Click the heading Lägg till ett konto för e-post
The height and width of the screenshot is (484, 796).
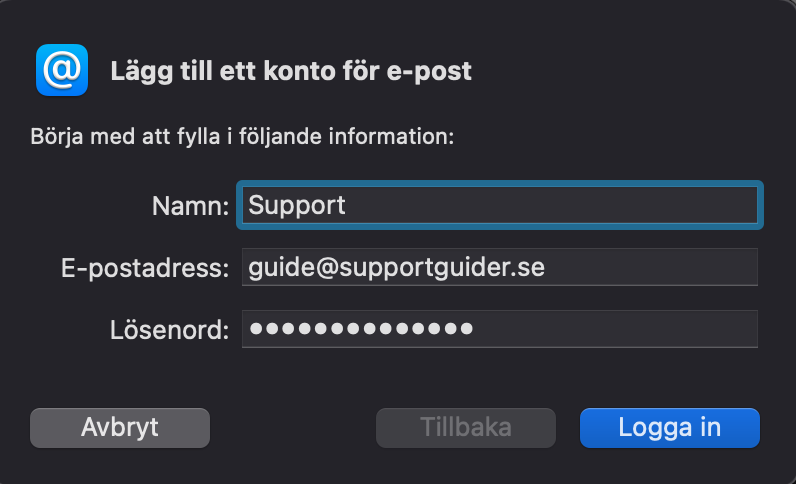click(291, 71)
